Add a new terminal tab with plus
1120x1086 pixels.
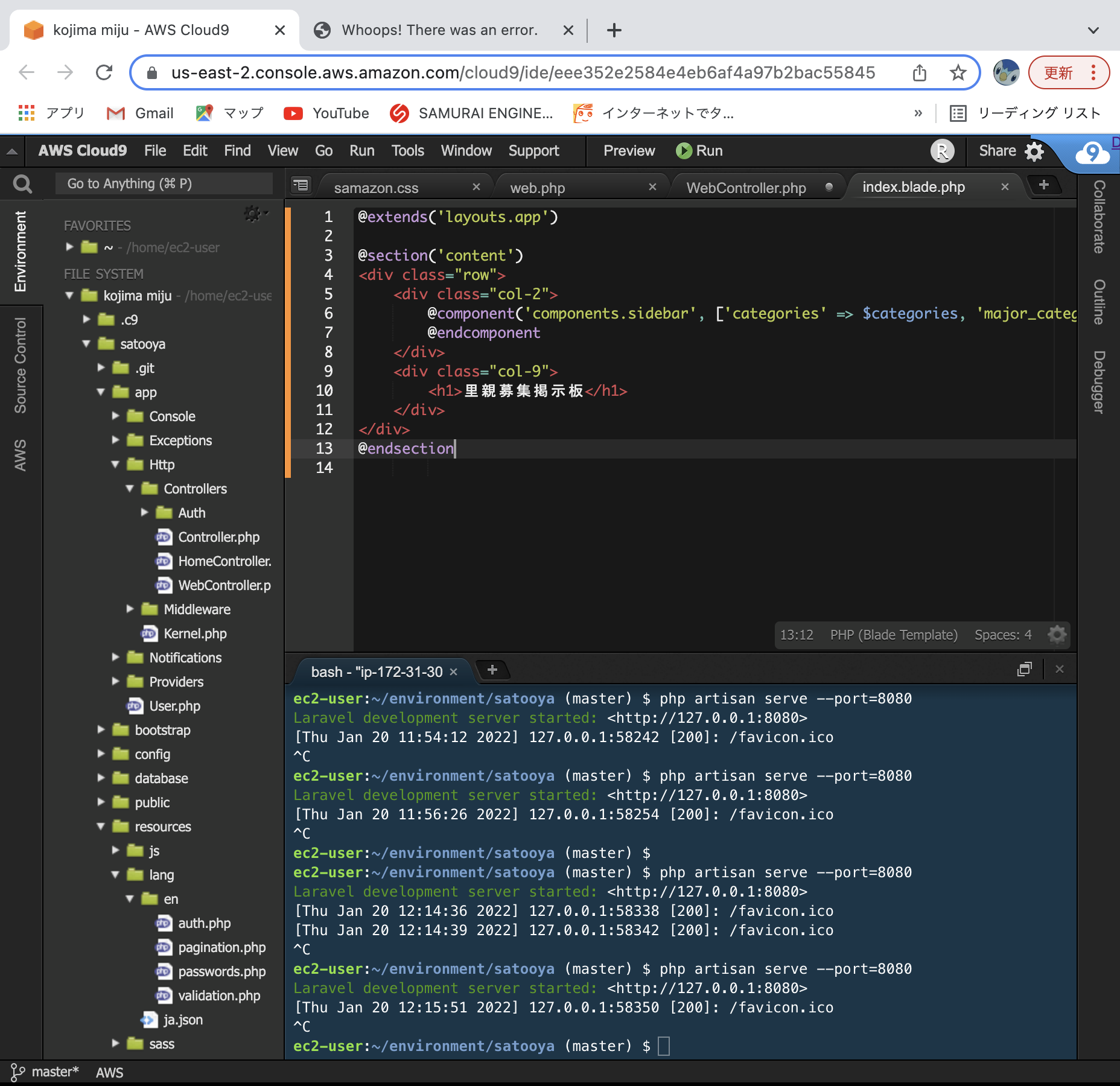tap(492, 670)
